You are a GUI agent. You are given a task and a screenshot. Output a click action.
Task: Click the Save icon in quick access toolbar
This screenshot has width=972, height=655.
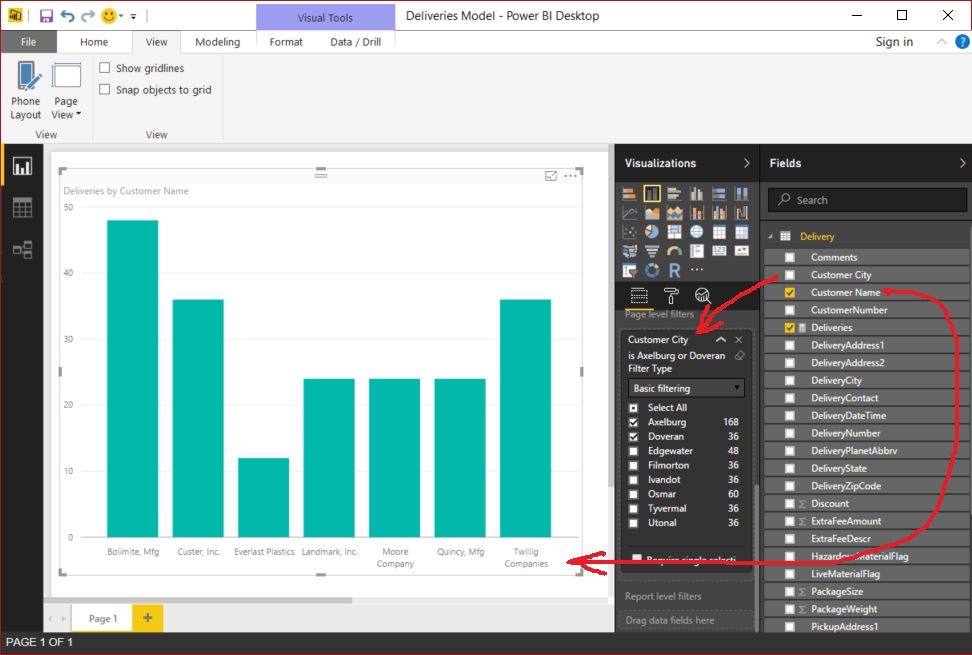(46, 15)
